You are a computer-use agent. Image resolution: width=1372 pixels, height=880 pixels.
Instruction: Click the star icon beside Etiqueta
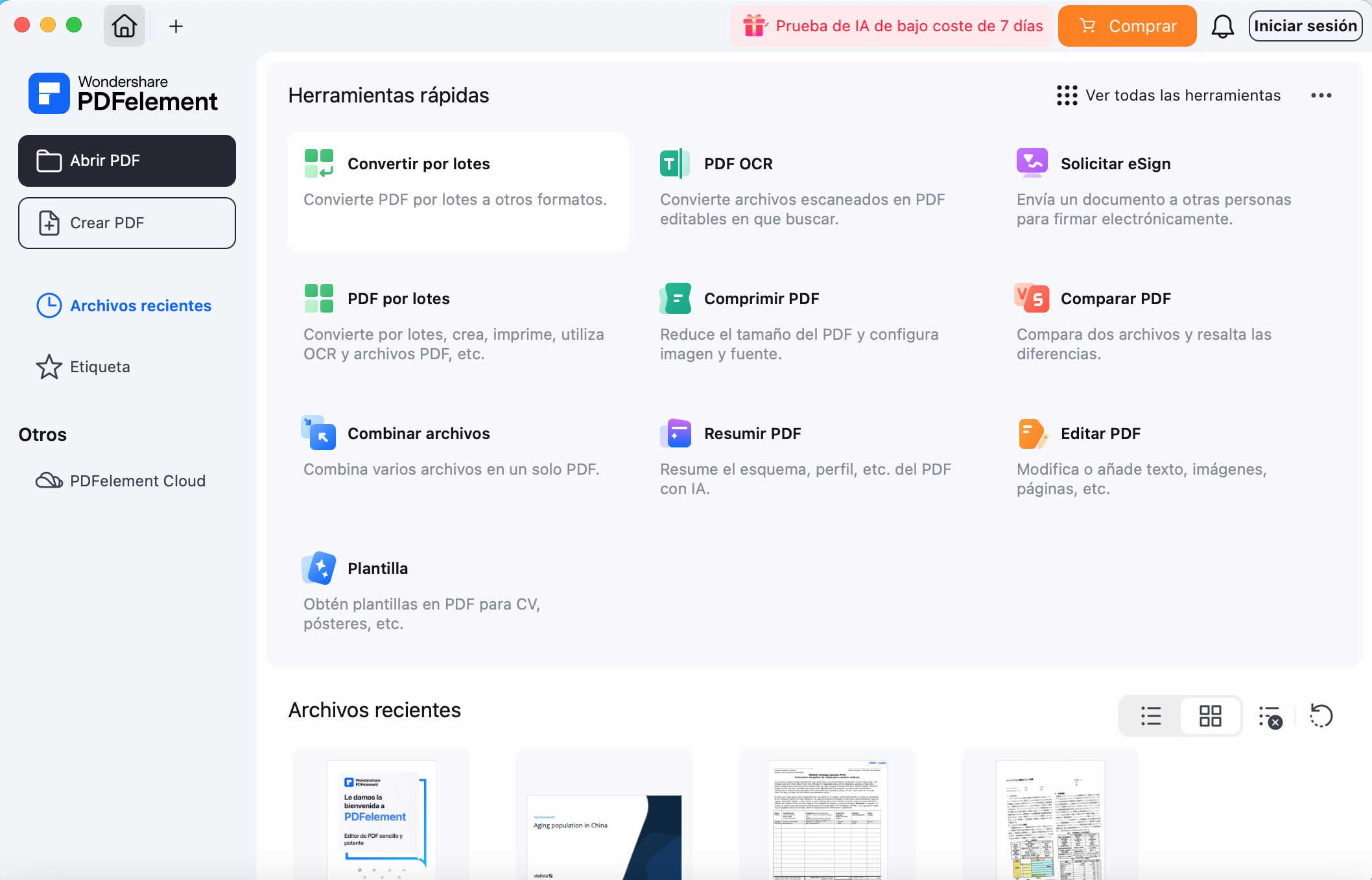tap(49, 367)
